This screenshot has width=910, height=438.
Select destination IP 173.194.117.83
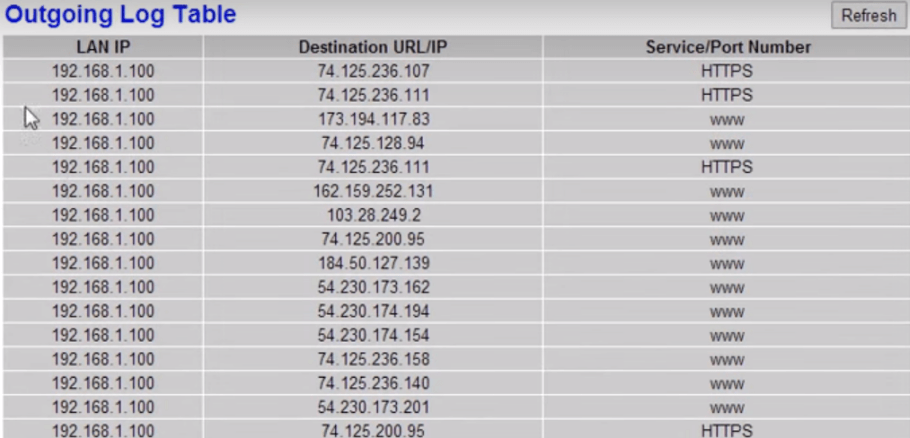point(373,120)
